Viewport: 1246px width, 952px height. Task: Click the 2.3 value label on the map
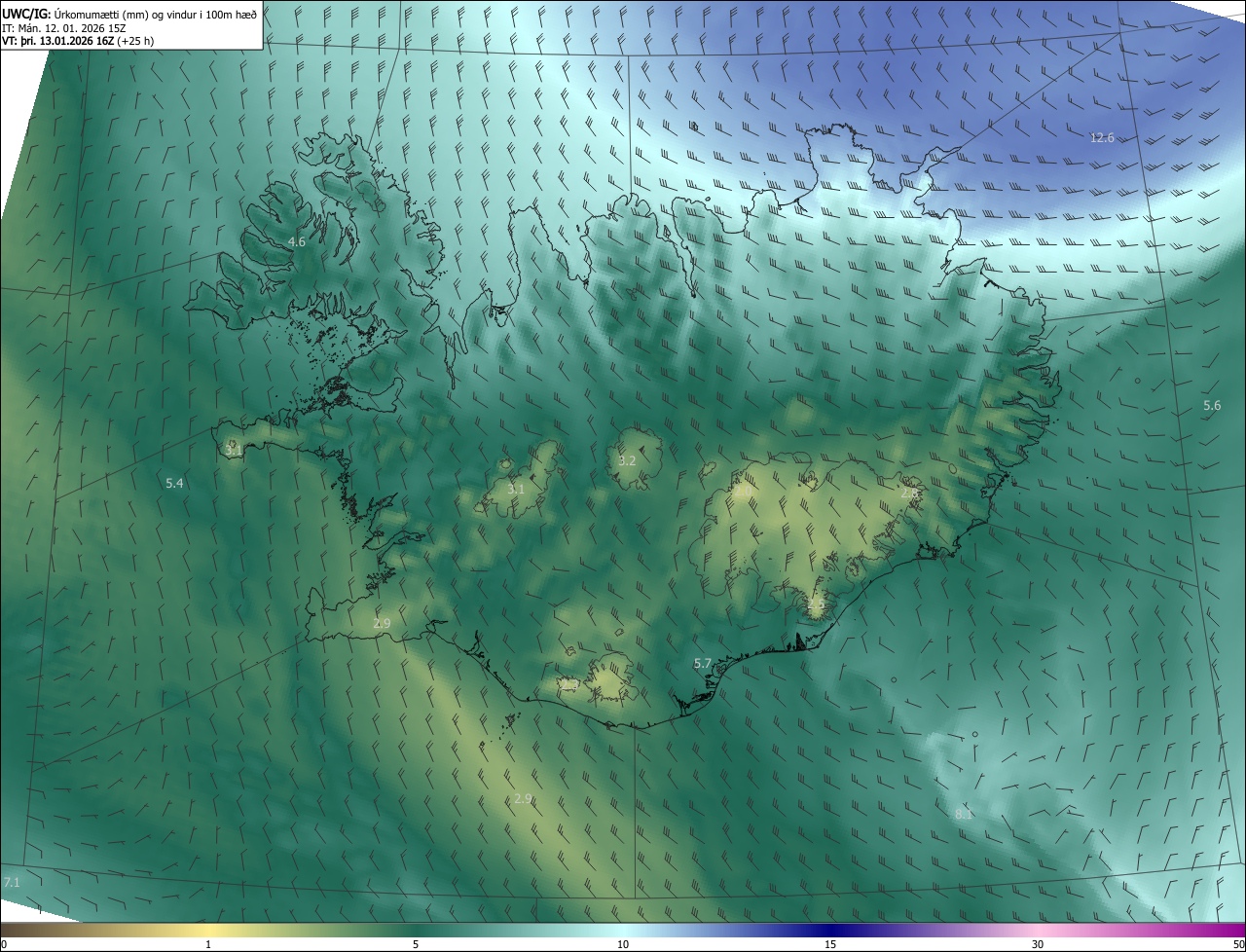click(x=569, y=685)
